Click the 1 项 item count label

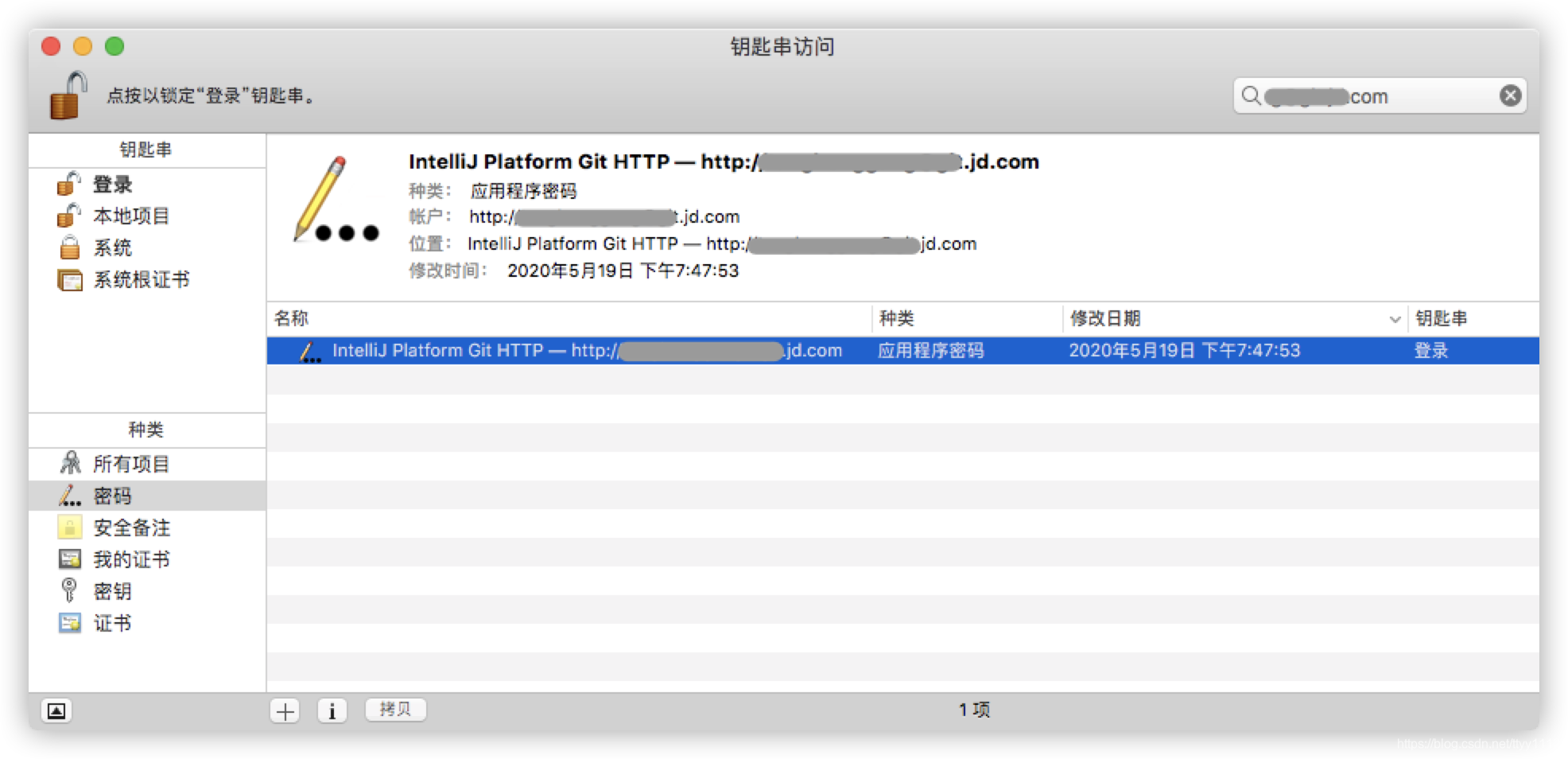[x=975, y=710]
